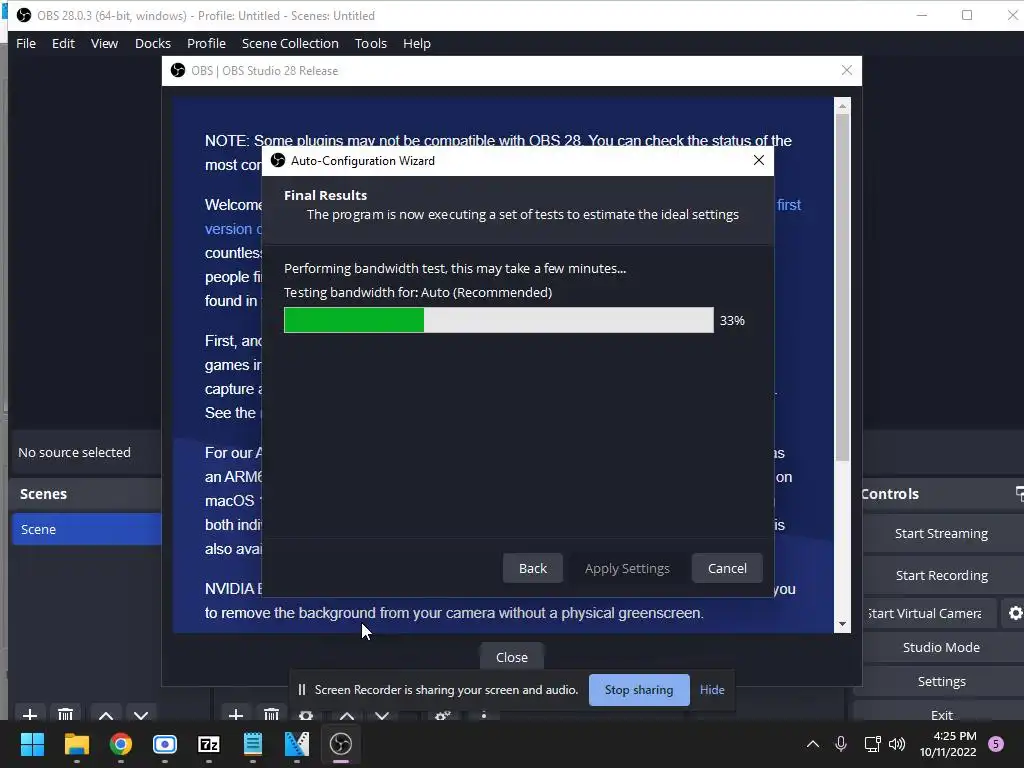Click 'No source selected' label
This screenshot has width=1024, height=768.
point(74,453)
